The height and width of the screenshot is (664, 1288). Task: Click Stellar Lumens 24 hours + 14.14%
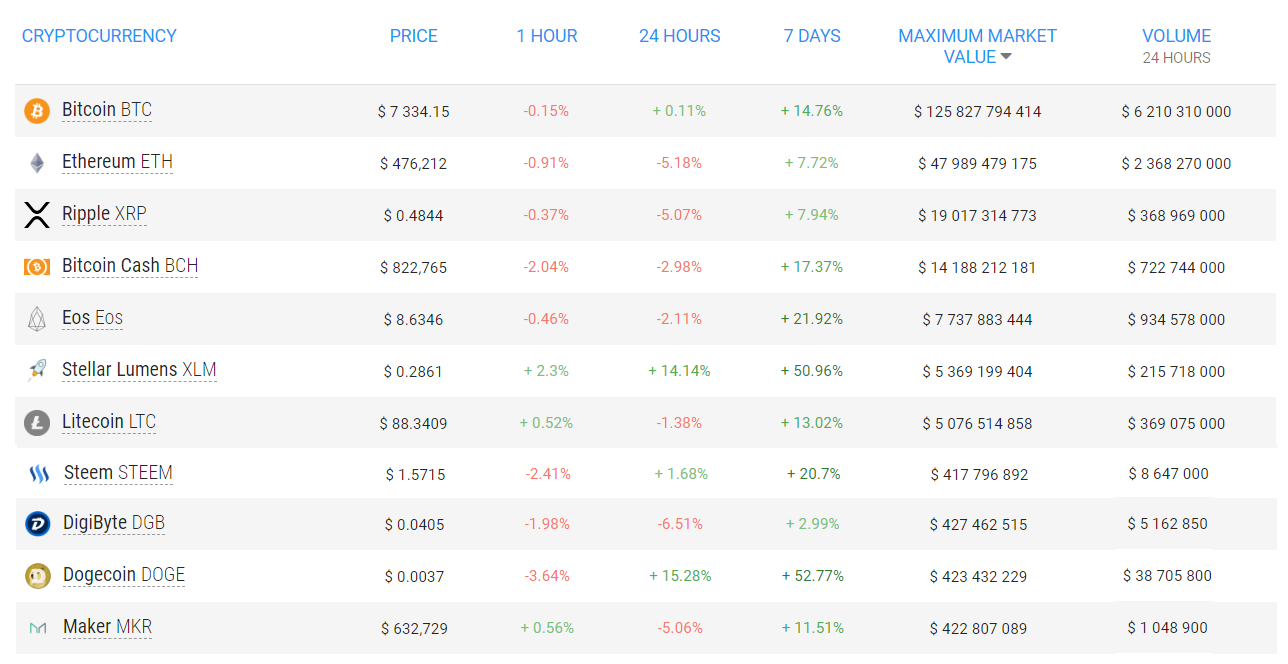(x=680, y=371)
